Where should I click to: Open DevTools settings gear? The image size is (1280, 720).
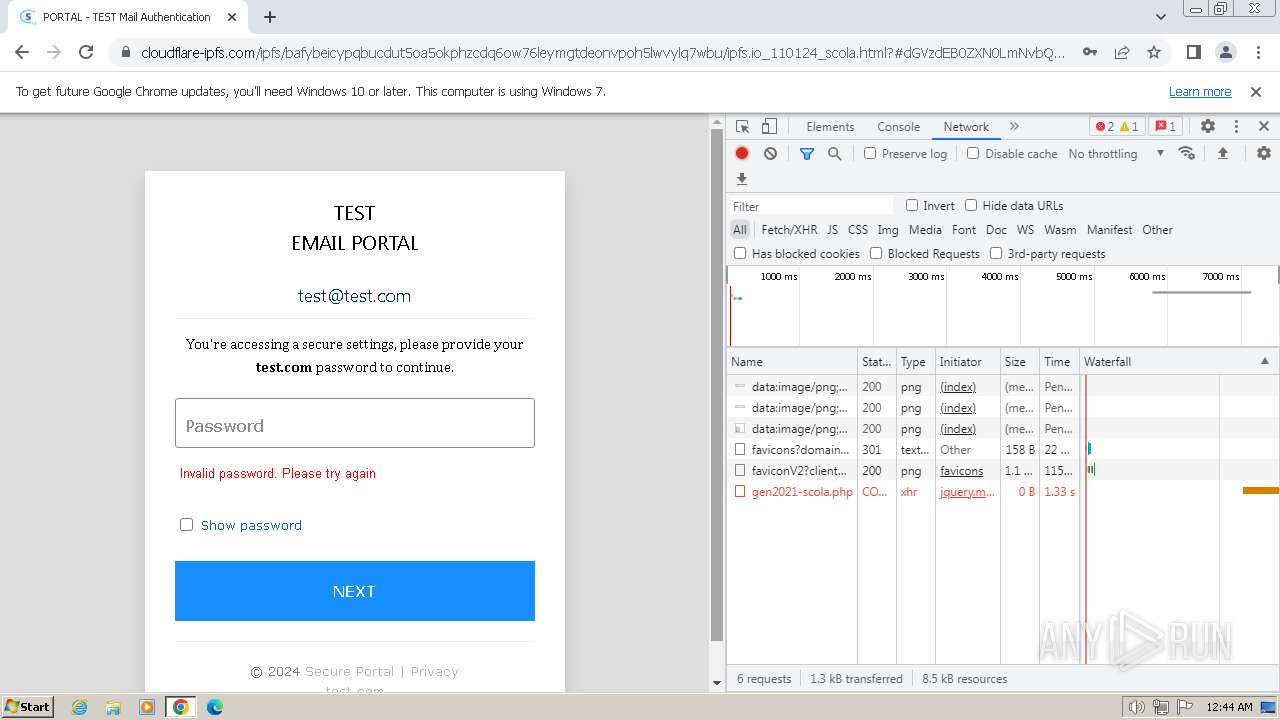click(1208, 127)
